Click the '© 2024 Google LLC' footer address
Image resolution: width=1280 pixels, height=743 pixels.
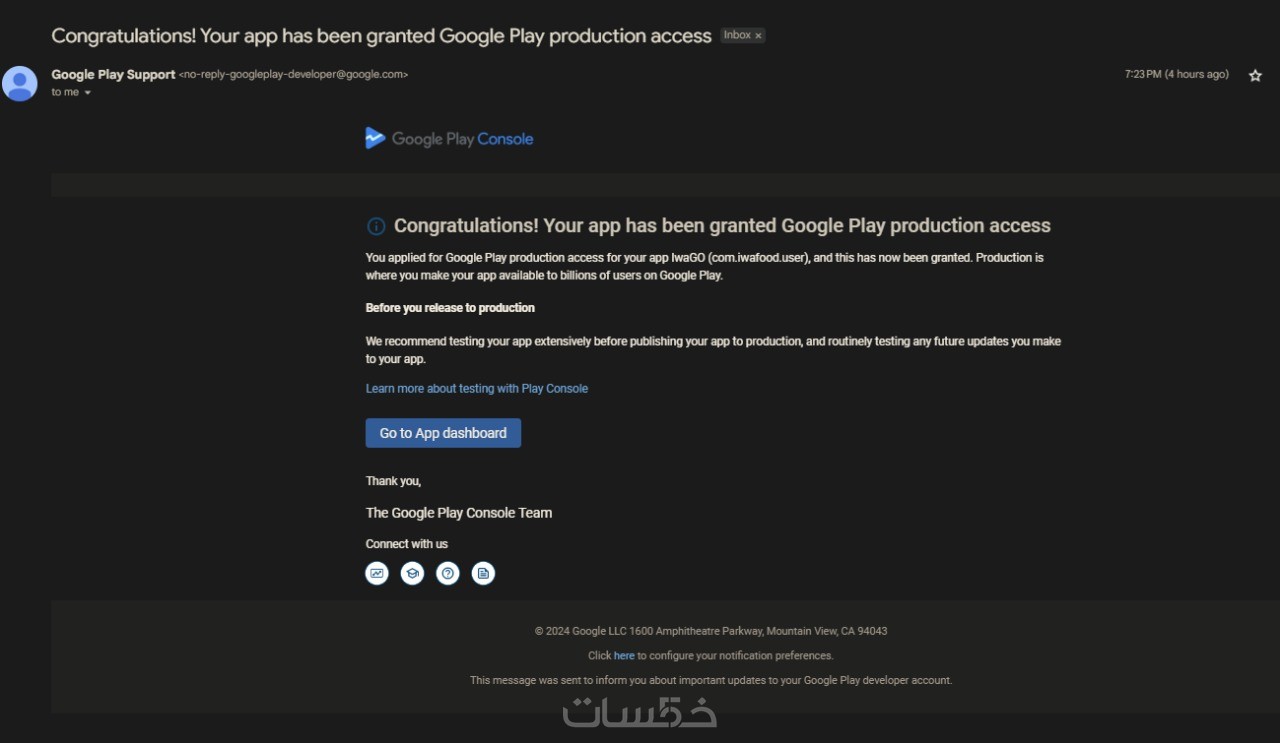711,631
